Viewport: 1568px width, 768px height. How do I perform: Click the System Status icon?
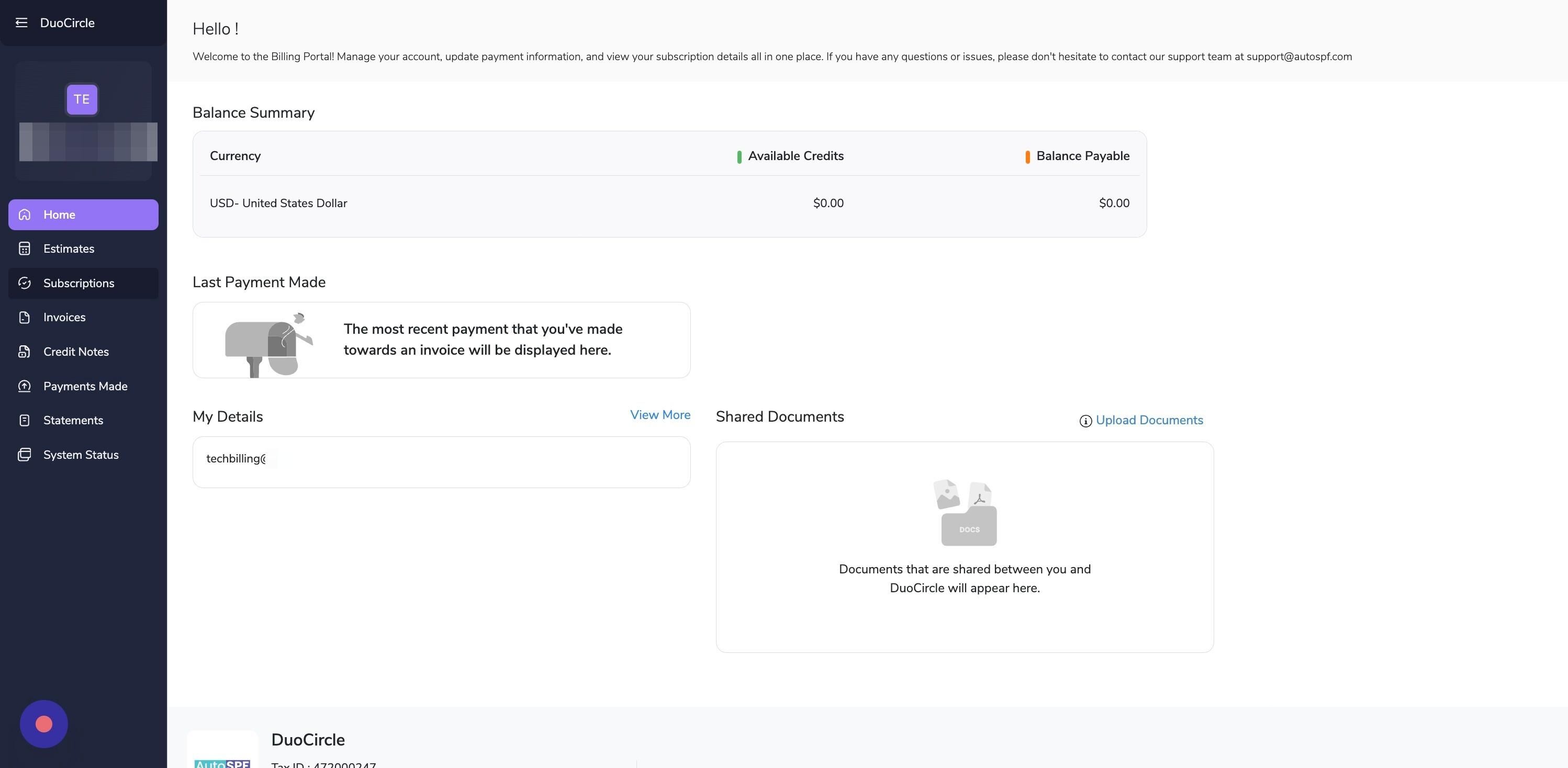(25, 455)
